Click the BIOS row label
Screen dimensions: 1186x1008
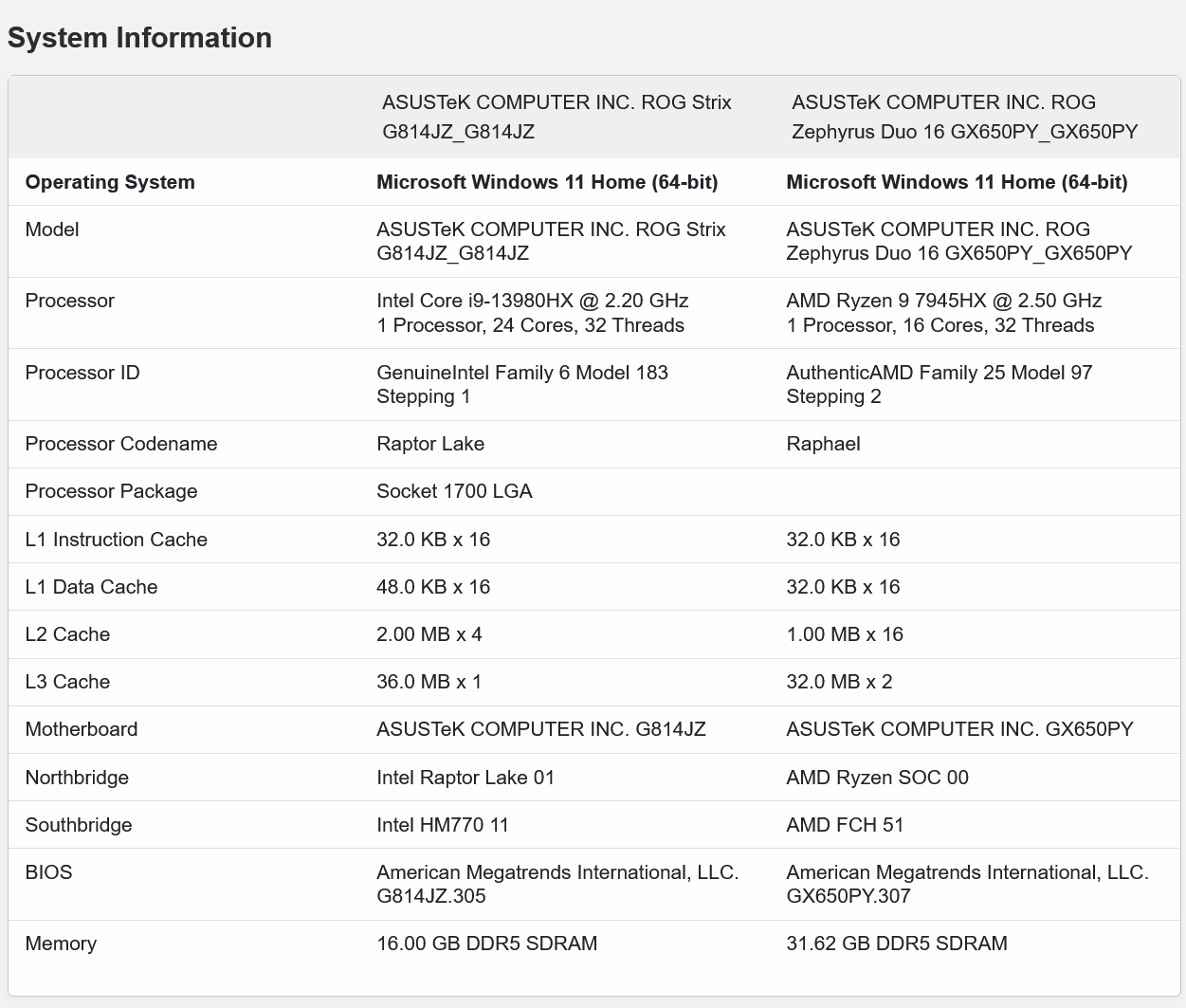pyautogui.click(x=48, y=872)
